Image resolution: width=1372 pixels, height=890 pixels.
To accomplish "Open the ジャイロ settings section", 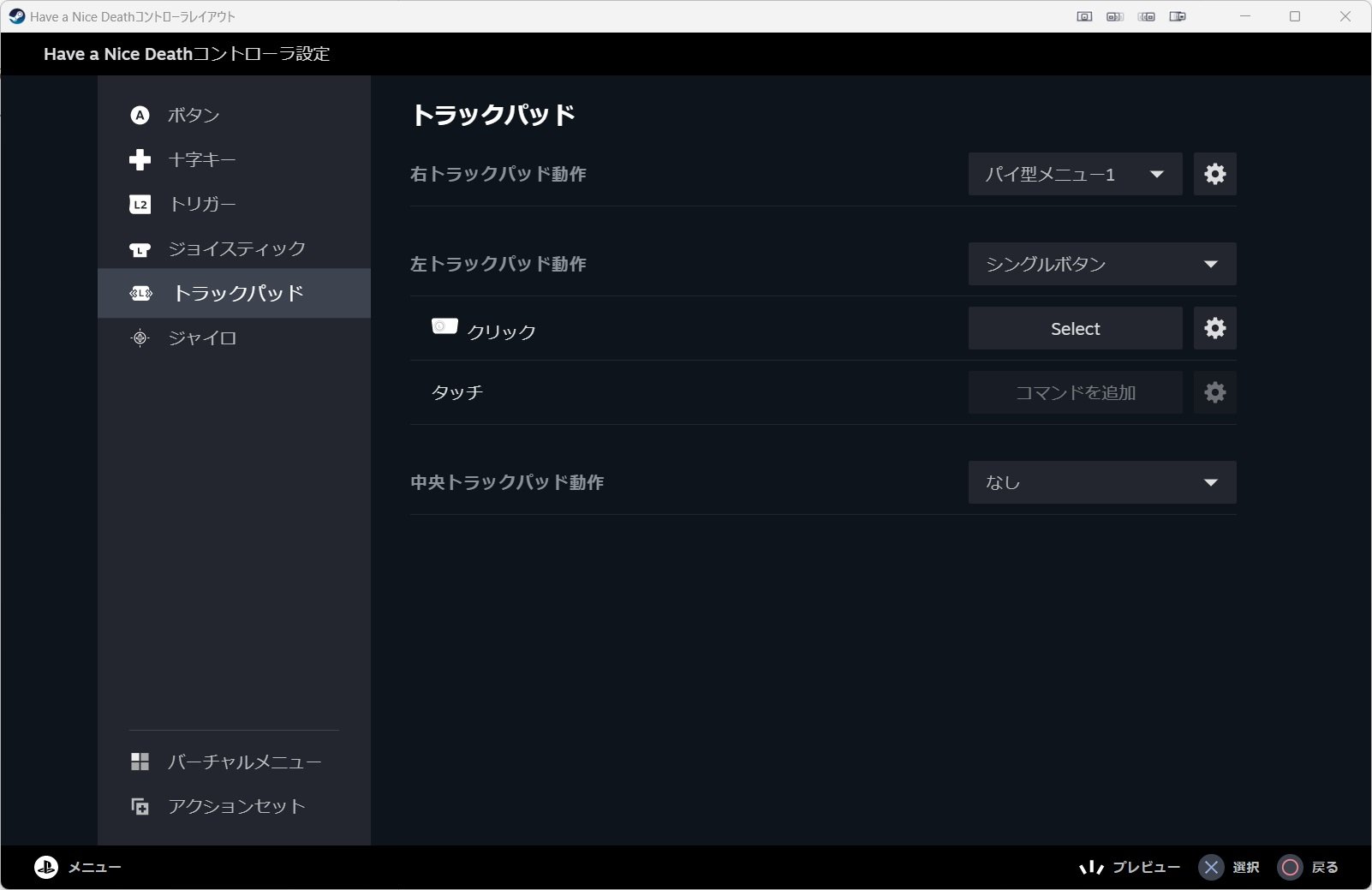I will click(x=234, y=337).
